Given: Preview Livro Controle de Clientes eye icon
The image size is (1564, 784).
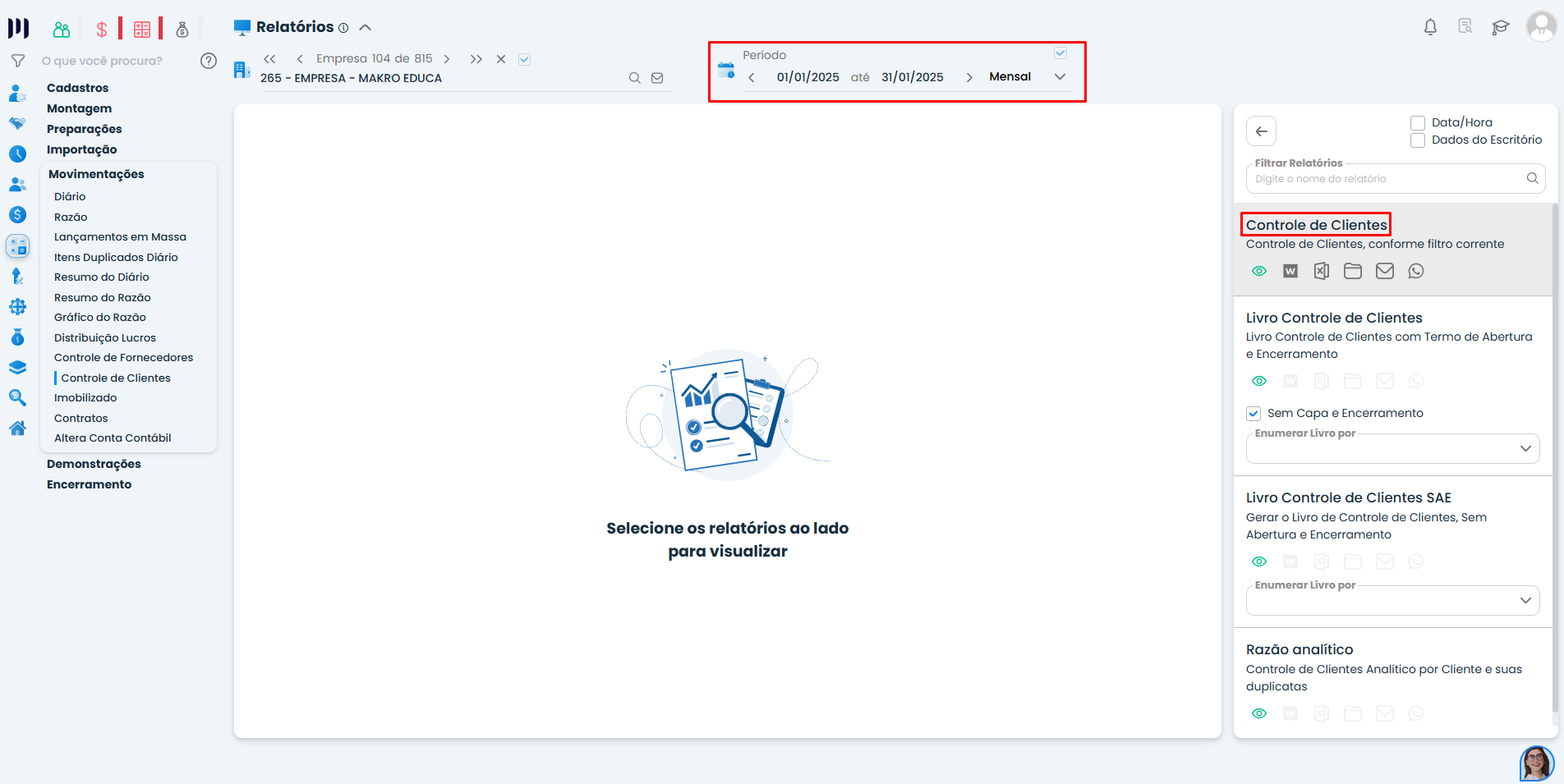Looking at the screenshot, I should [1259, 381].
